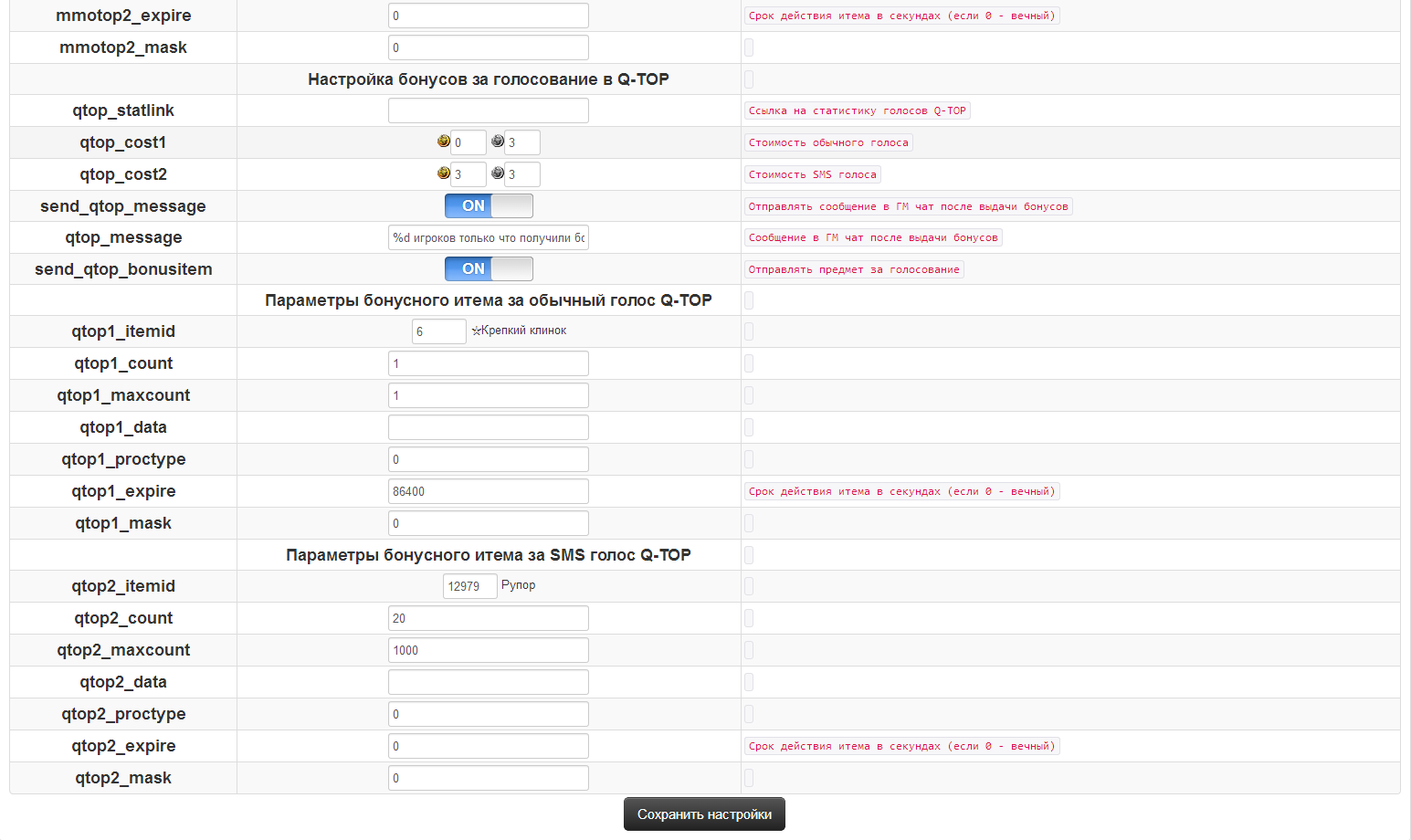The width and height of the screenshot is (1411, 840).
Task: Click into the mmotop2_mask field
Action: (x=489, y=47)
